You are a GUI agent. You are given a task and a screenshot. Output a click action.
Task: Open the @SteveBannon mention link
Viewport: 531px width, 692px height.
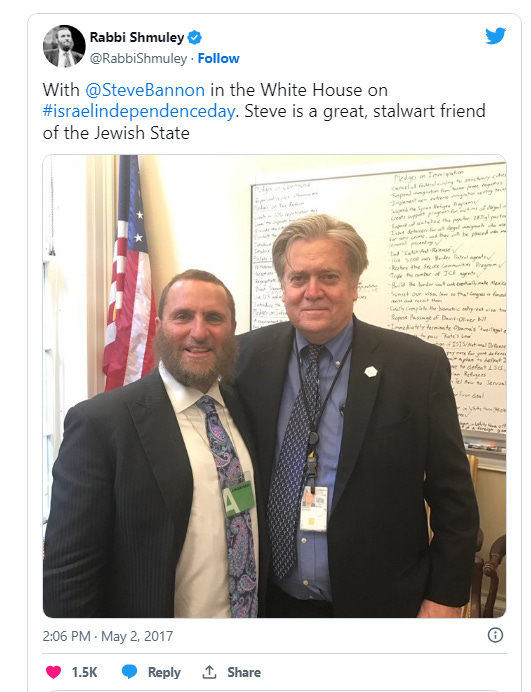[x=145, y=90]
